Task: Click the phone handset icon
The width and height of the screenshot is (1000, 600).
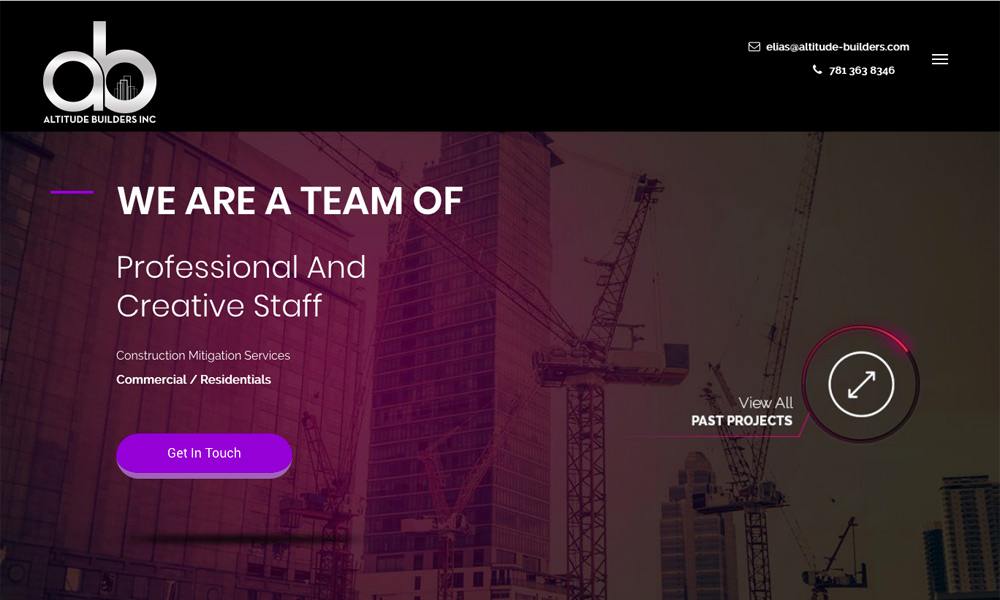Action: (817, 70)
